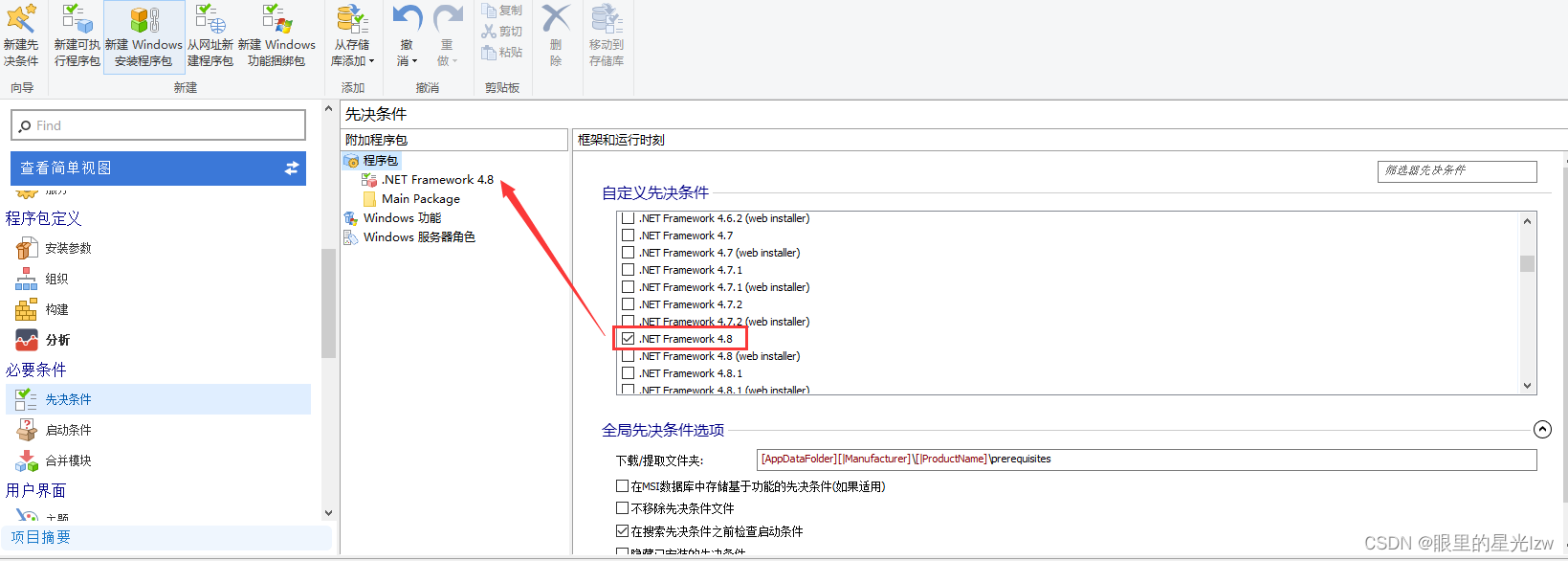This screenshot has width=1568, height=561.
Task: Click the 下载/提取文件夹 path field
Action: [1146, 460]
